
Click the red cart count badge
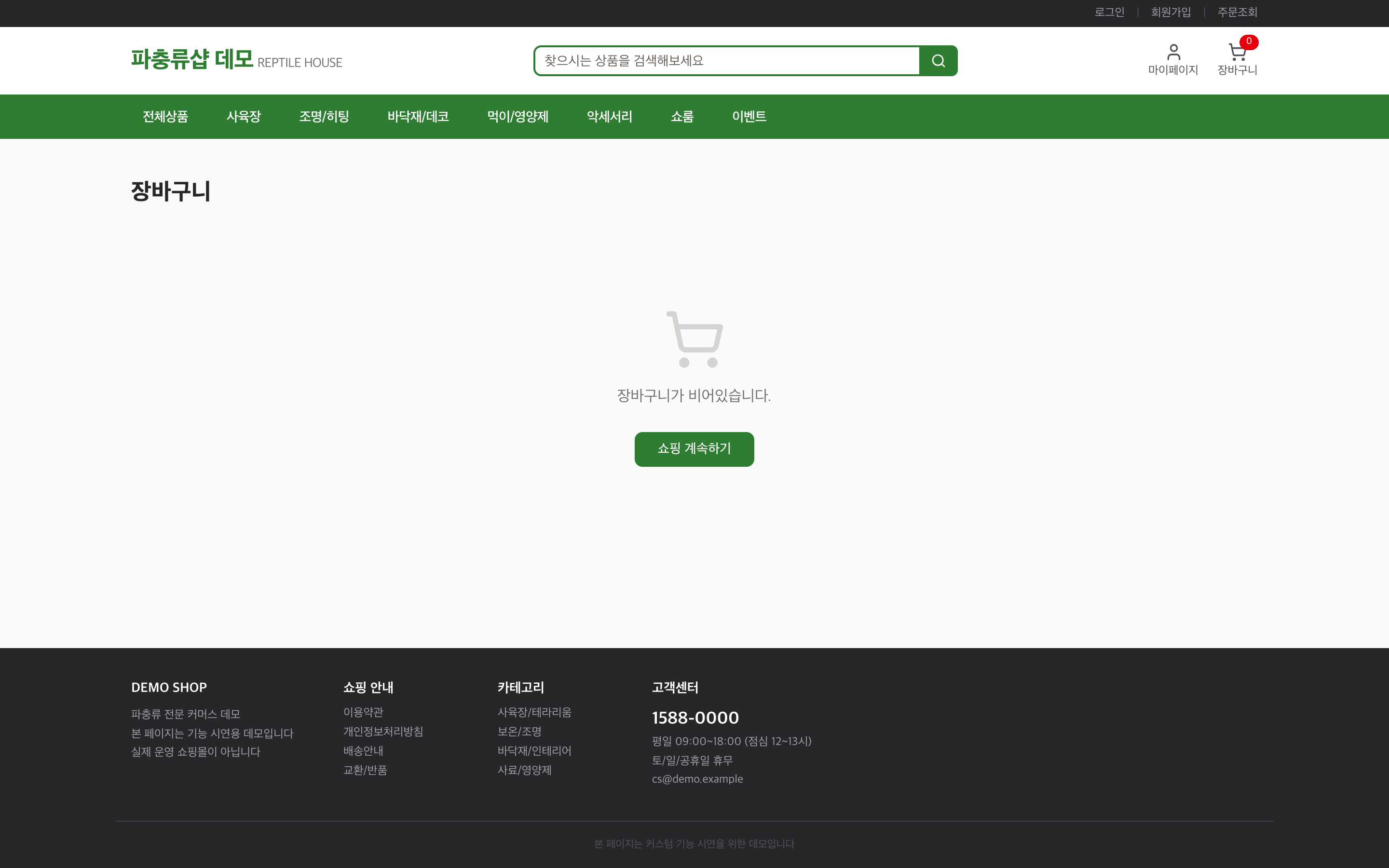1248,41
